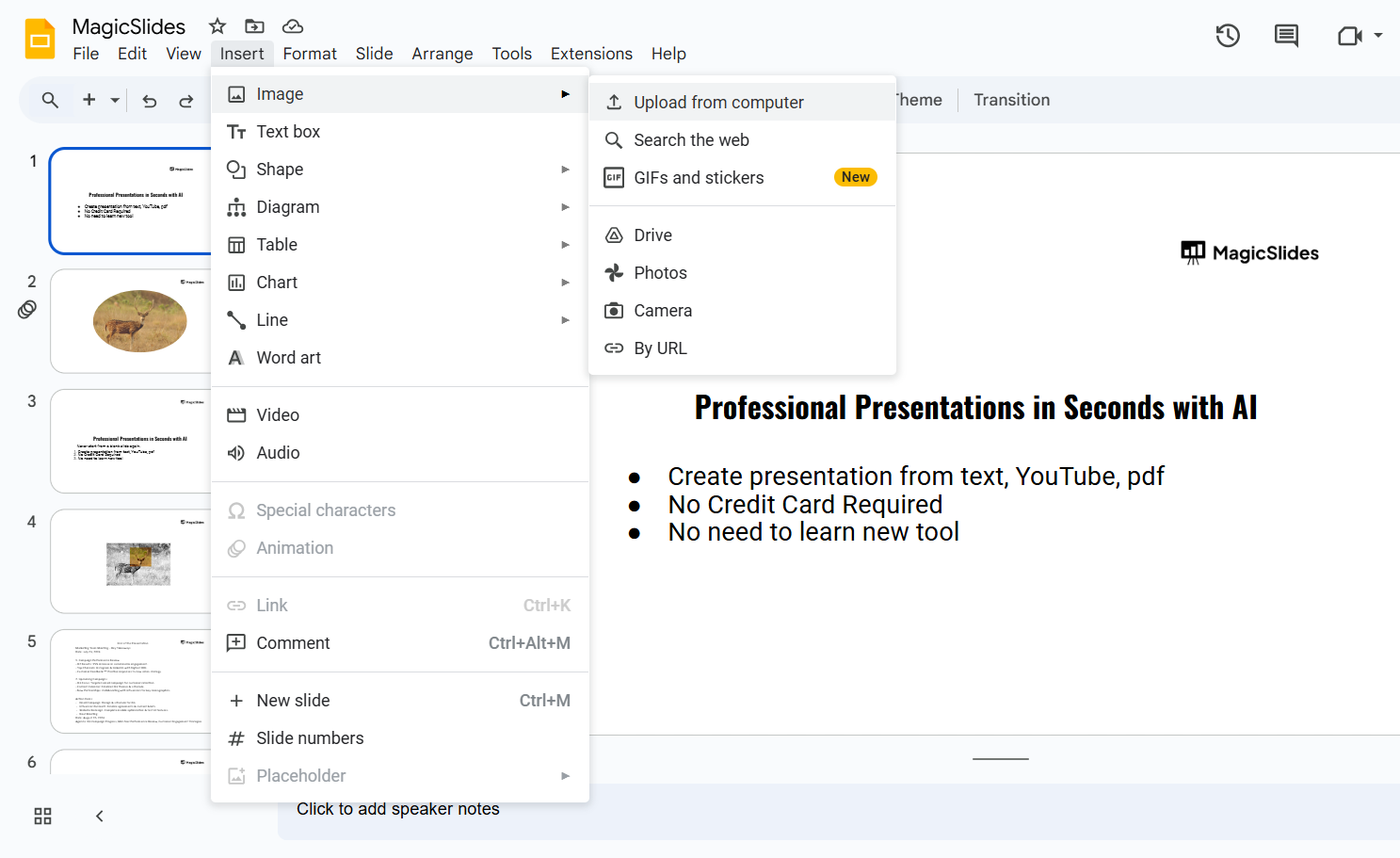
Task: Click the Transition button
Action: pos(1011,100)
